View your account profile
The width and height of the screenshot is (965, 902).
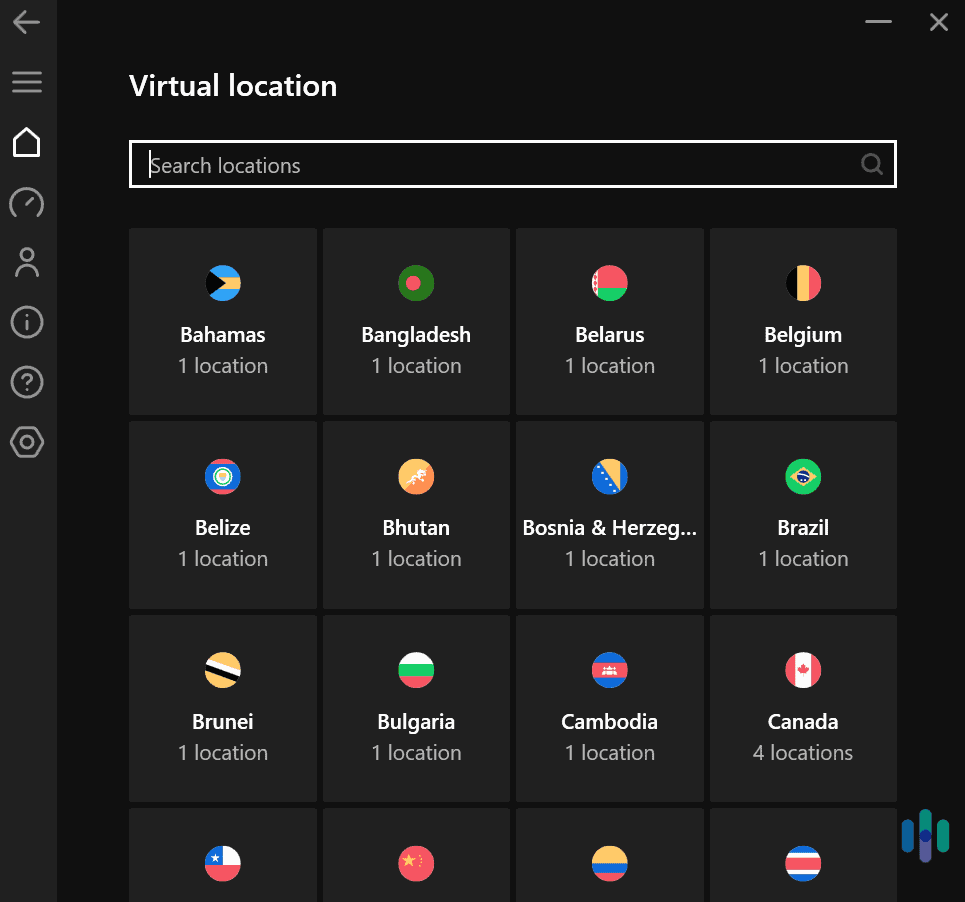[26, 262]
